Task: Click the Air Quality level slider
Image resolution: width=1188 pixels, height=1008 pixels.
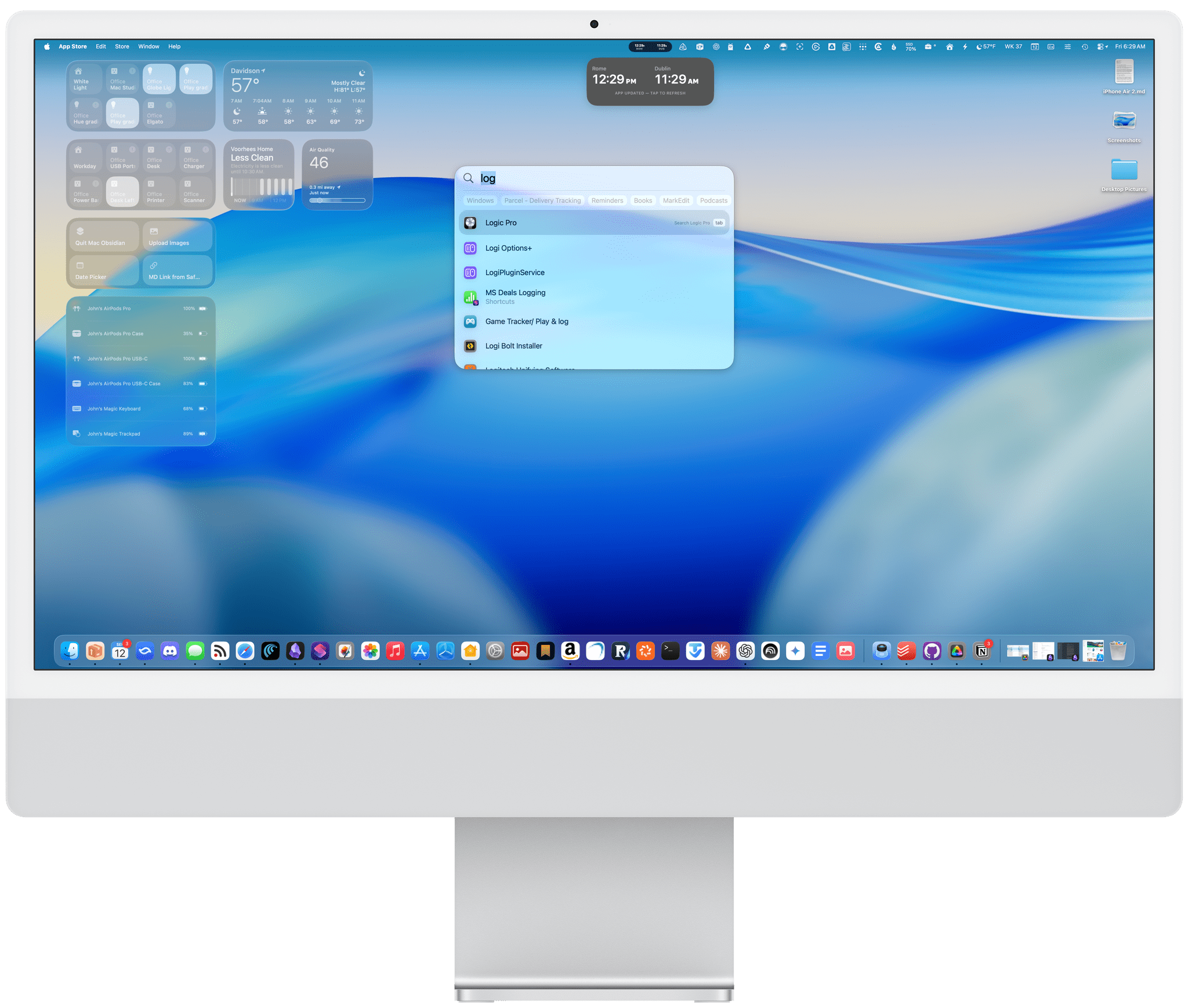Action: click(337, 201)
